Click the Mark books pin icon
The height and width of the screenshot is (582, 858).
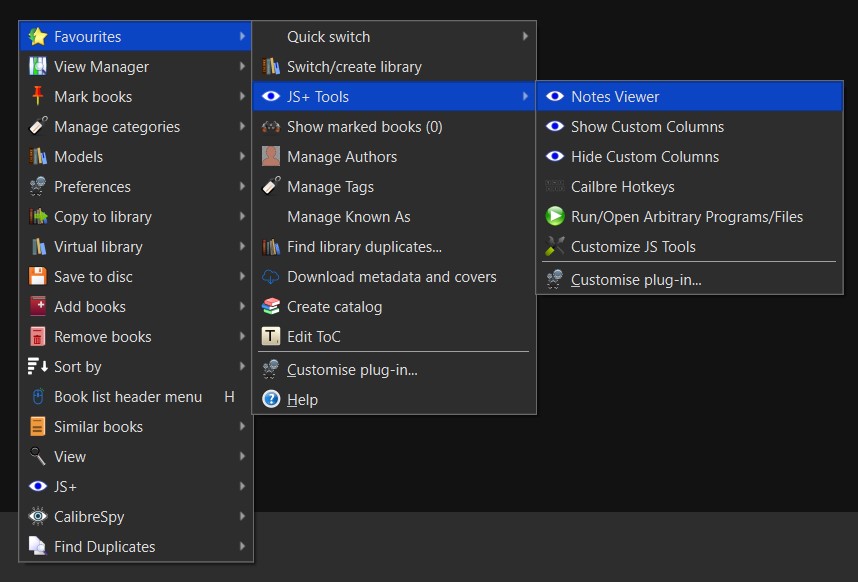[x=38, y=97]
